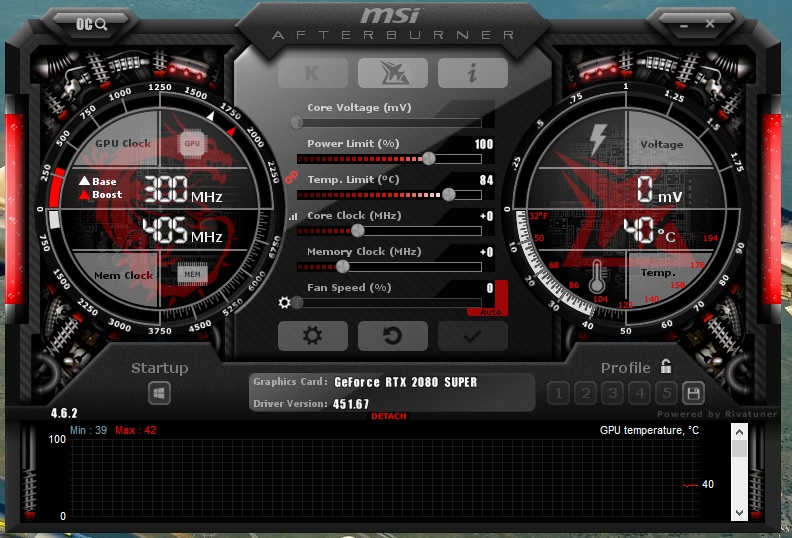The width and height of the screenshot is (792, 538).
Task: Click the GPU temperature, °C graph label
Action: (x=650, y=430)
